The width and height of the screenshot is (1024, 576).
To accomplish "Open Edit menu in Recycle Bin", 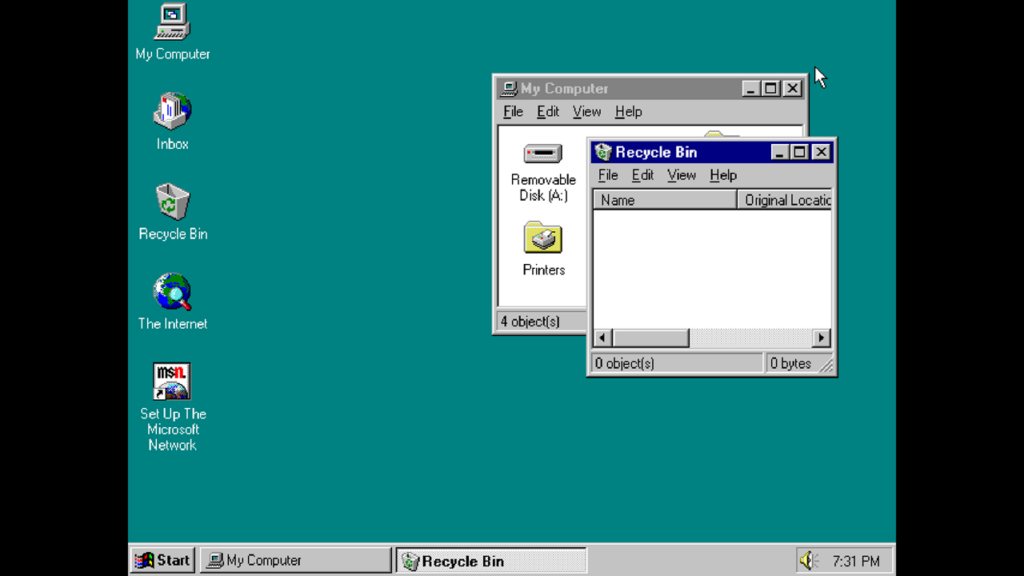I will pyautogui.click(x=643, y=175).
